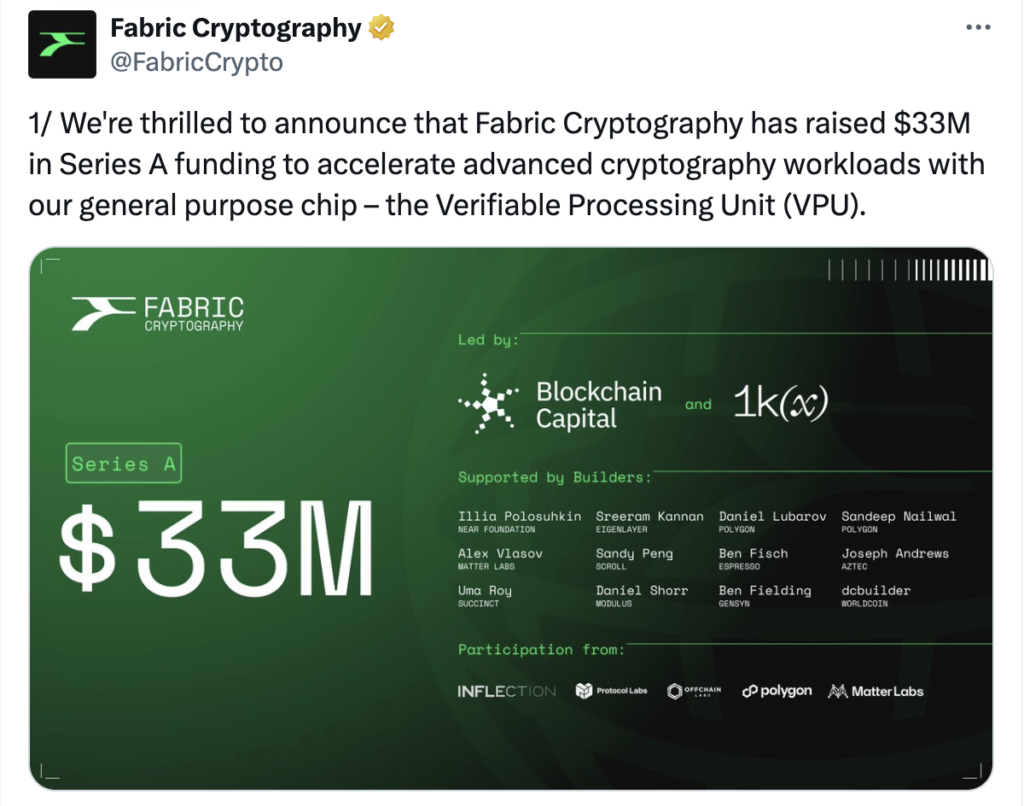Click the 1k(x) logo
Viewport: 1024px width, 806px height.
(x=780, y=402)
